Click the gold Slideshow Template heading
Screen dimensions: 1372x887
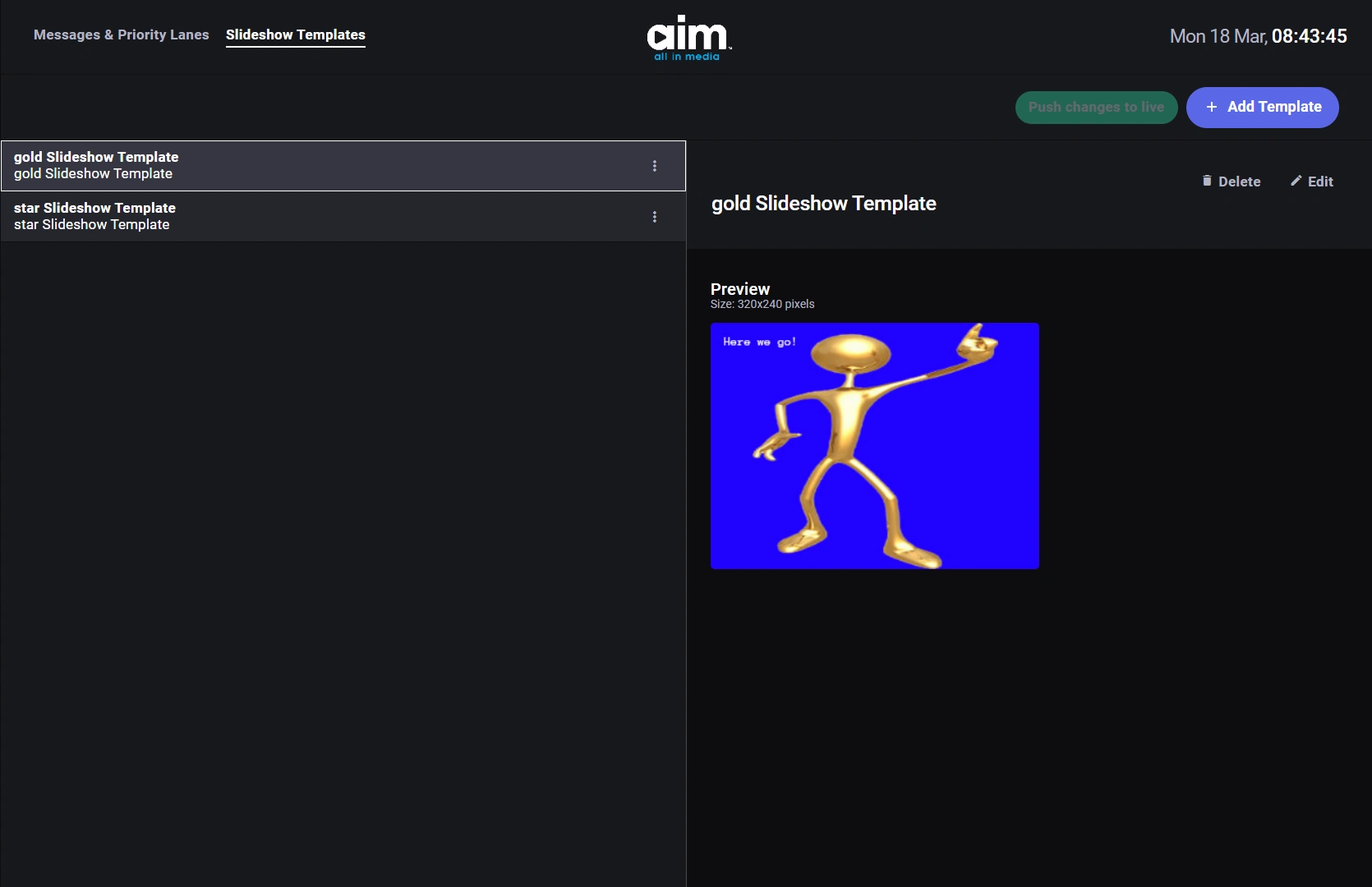tap(824, 204)
